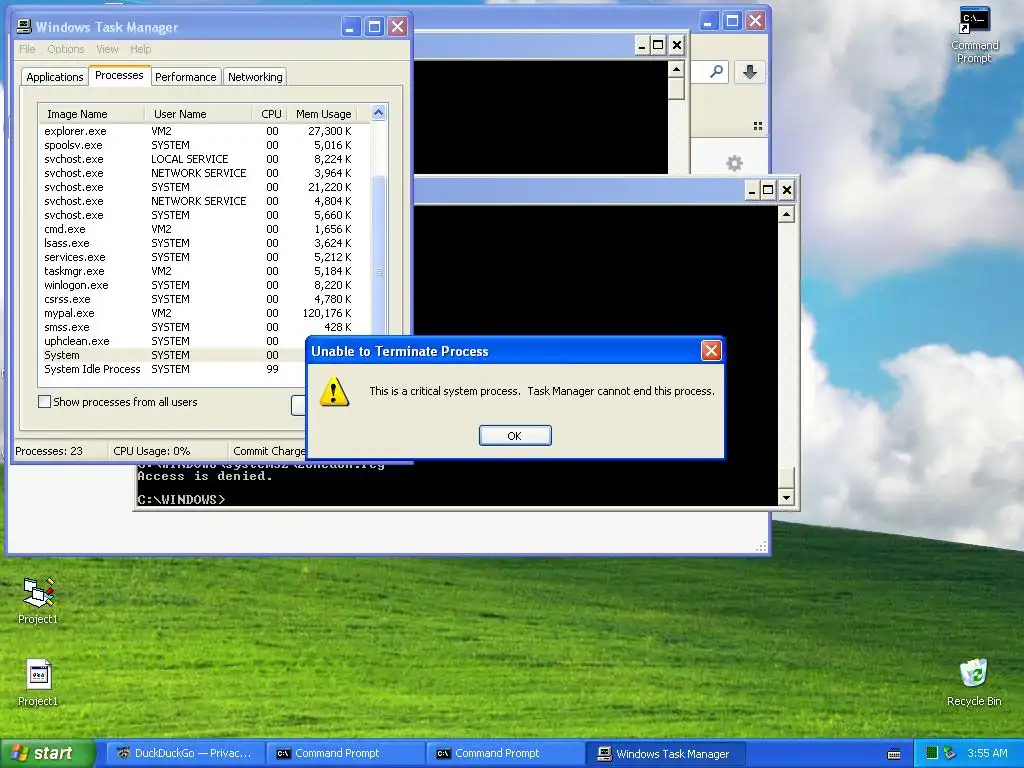Viewport: 1024px width, 768px height.
Task: Select the System process row
Action: click(x=172, y=355)
